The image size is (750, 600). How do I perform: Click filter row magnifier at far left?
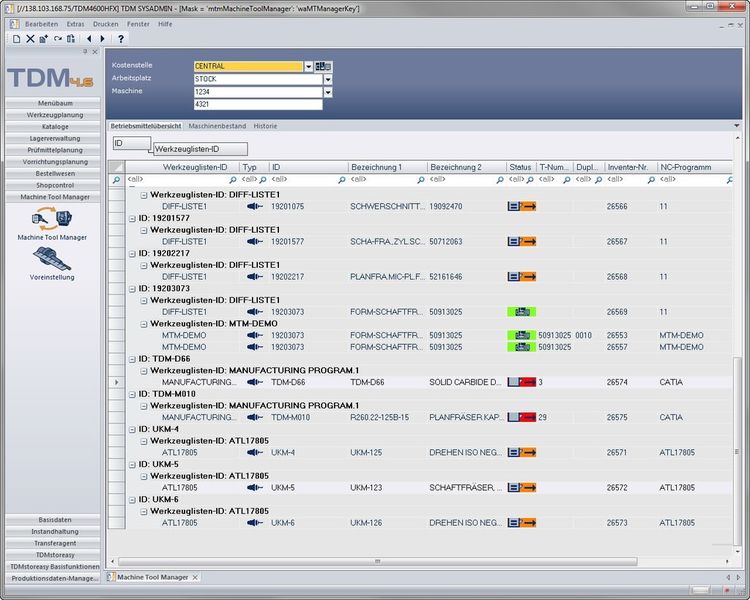pyautogui.click(x=116, y=180)
